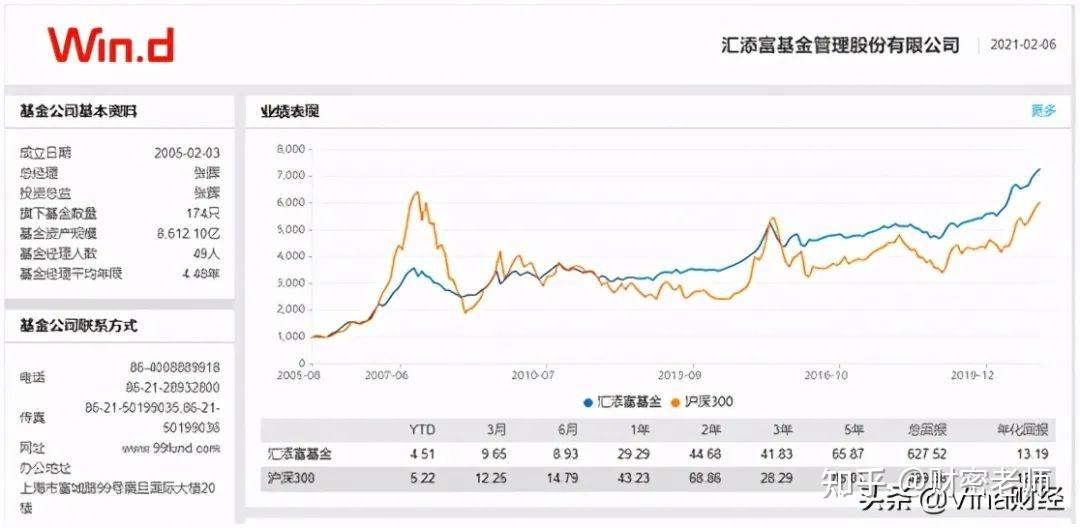The width and height of the screenshot is (1080, 528).
Task: Select the 6月 column header
Action: 568,430
